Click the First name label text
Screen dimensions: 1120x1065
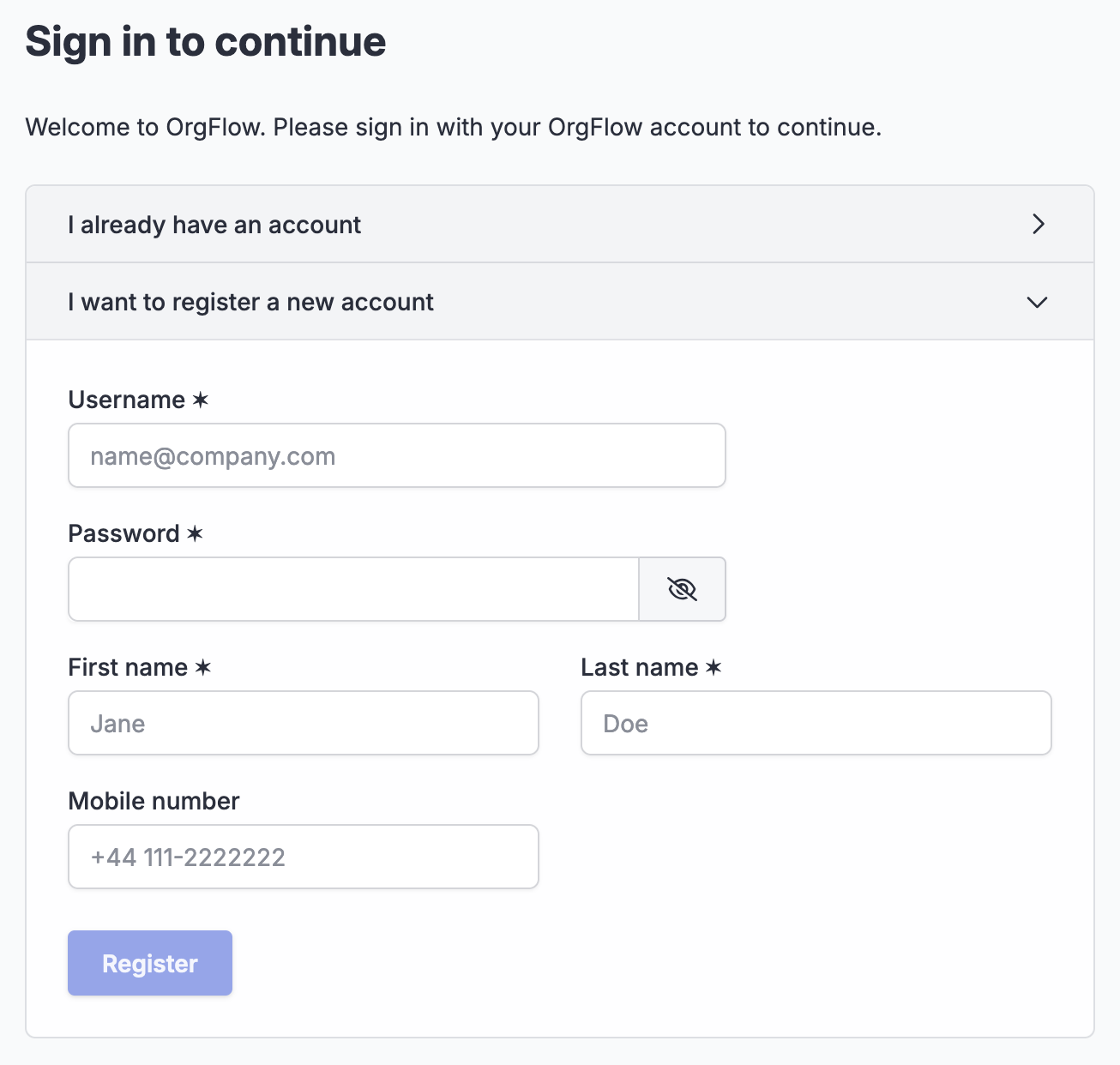(128, 667)
